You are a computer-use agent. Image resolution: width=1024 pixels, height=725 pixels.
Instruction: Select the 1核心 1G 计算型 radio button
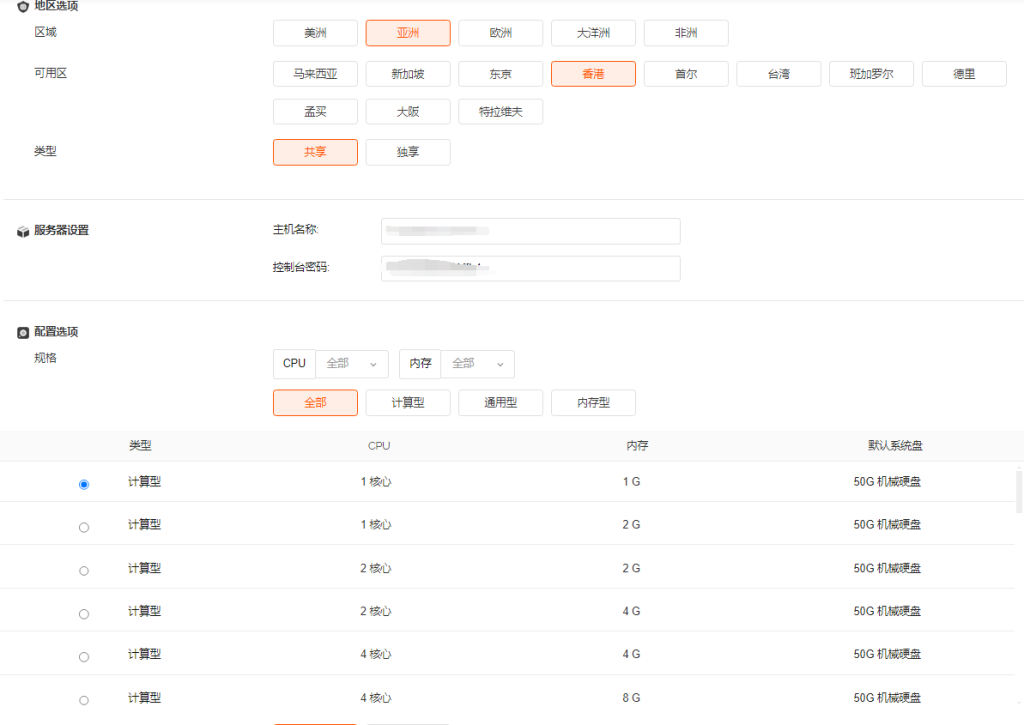(84, 484)
